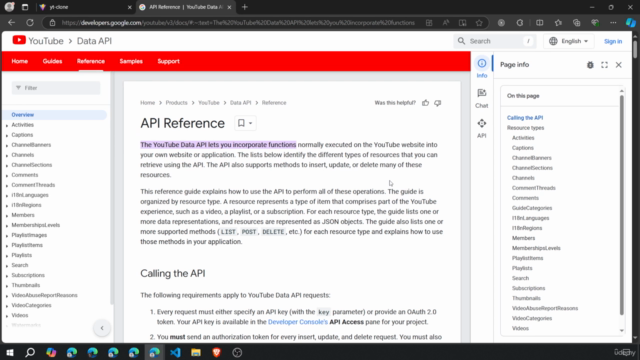The width and height of the screenshot is (640, 360).
Task: Expand the Captions tree item
Action: tap(7, 135)
